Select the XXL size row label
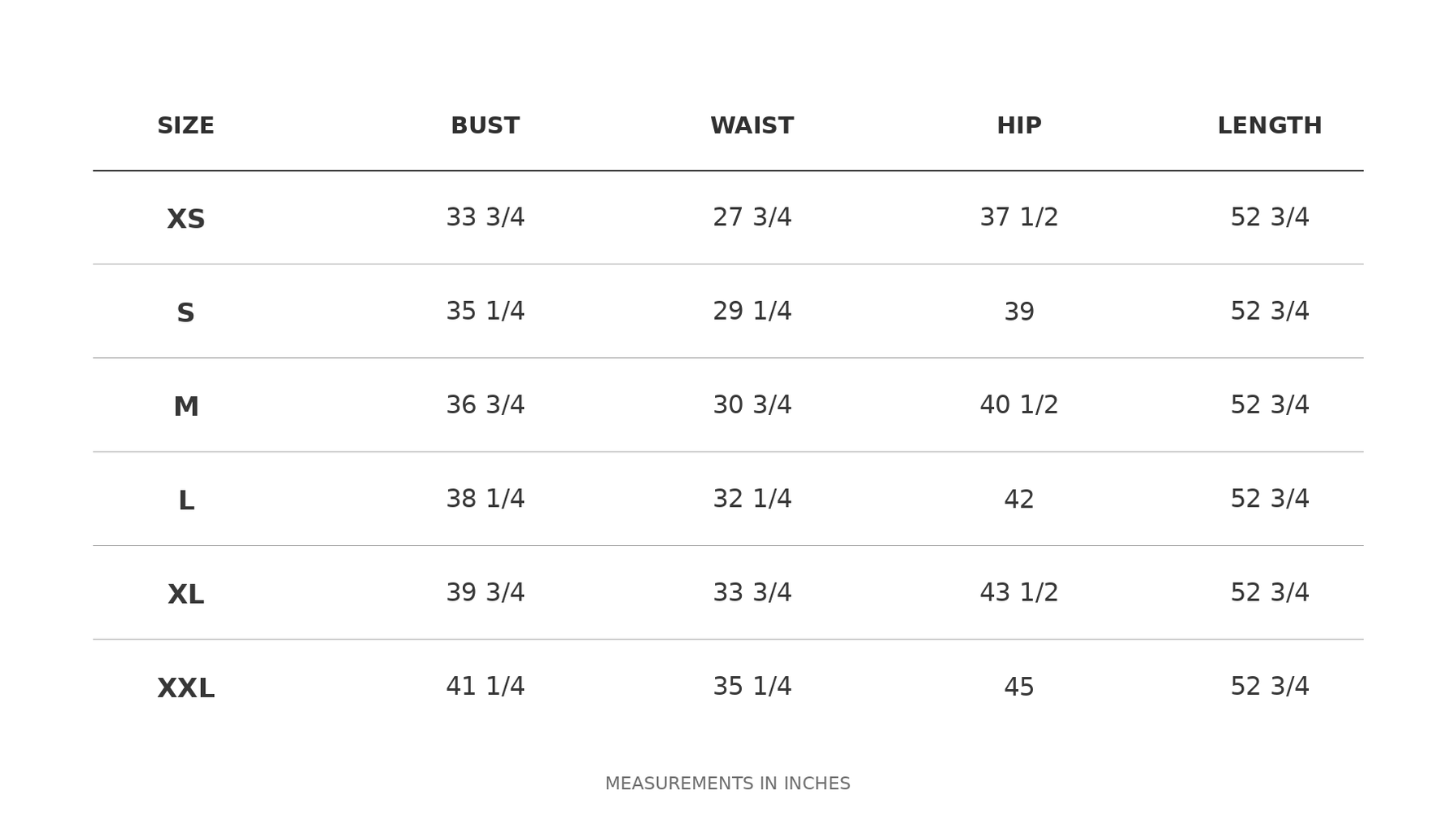Viewport: 1456px width, 825px height. 185,688
